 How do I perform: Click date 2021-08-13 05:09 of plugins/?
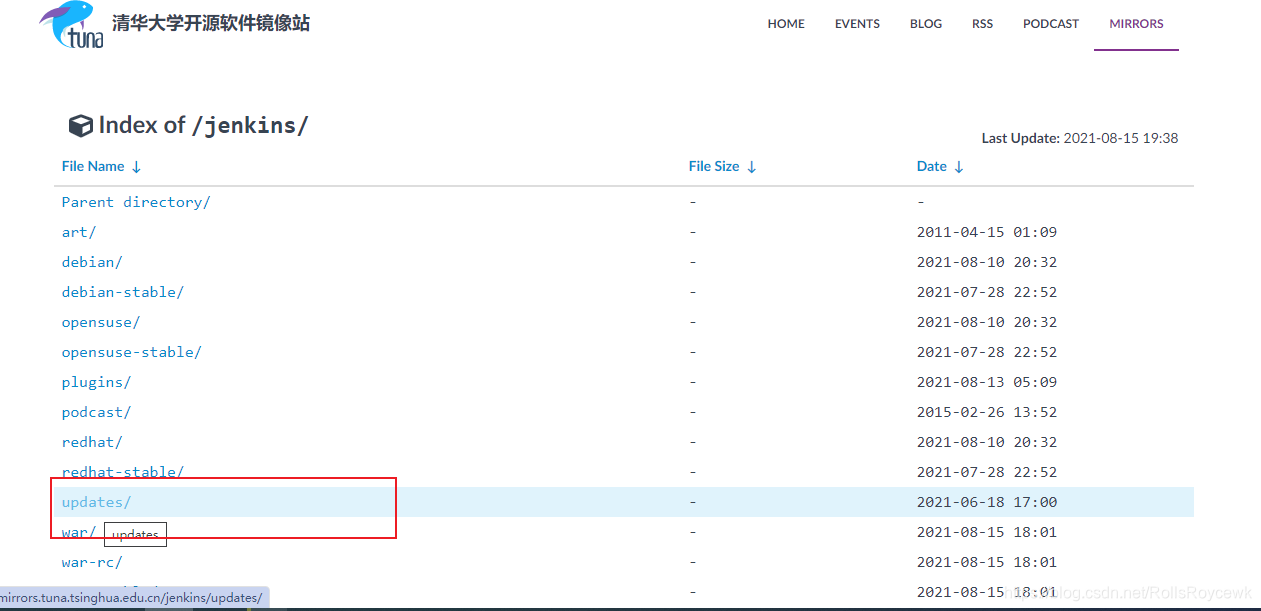987,382
